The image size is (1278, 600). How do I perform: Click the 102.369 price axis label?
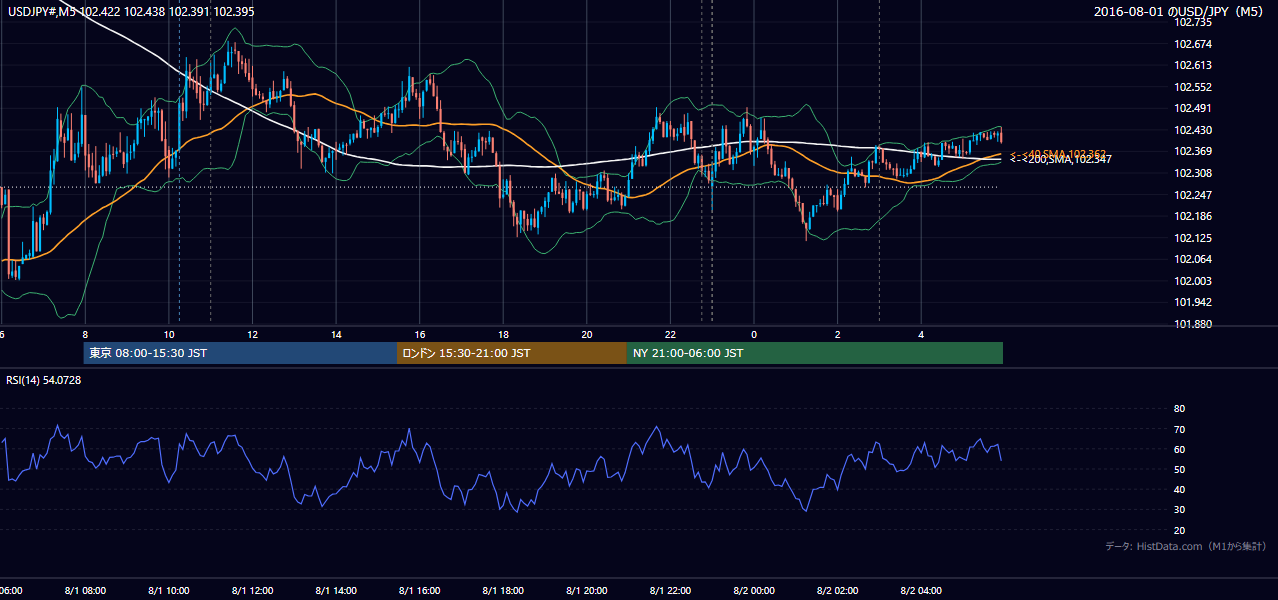pyautogui.click(x=1194, y=151)
